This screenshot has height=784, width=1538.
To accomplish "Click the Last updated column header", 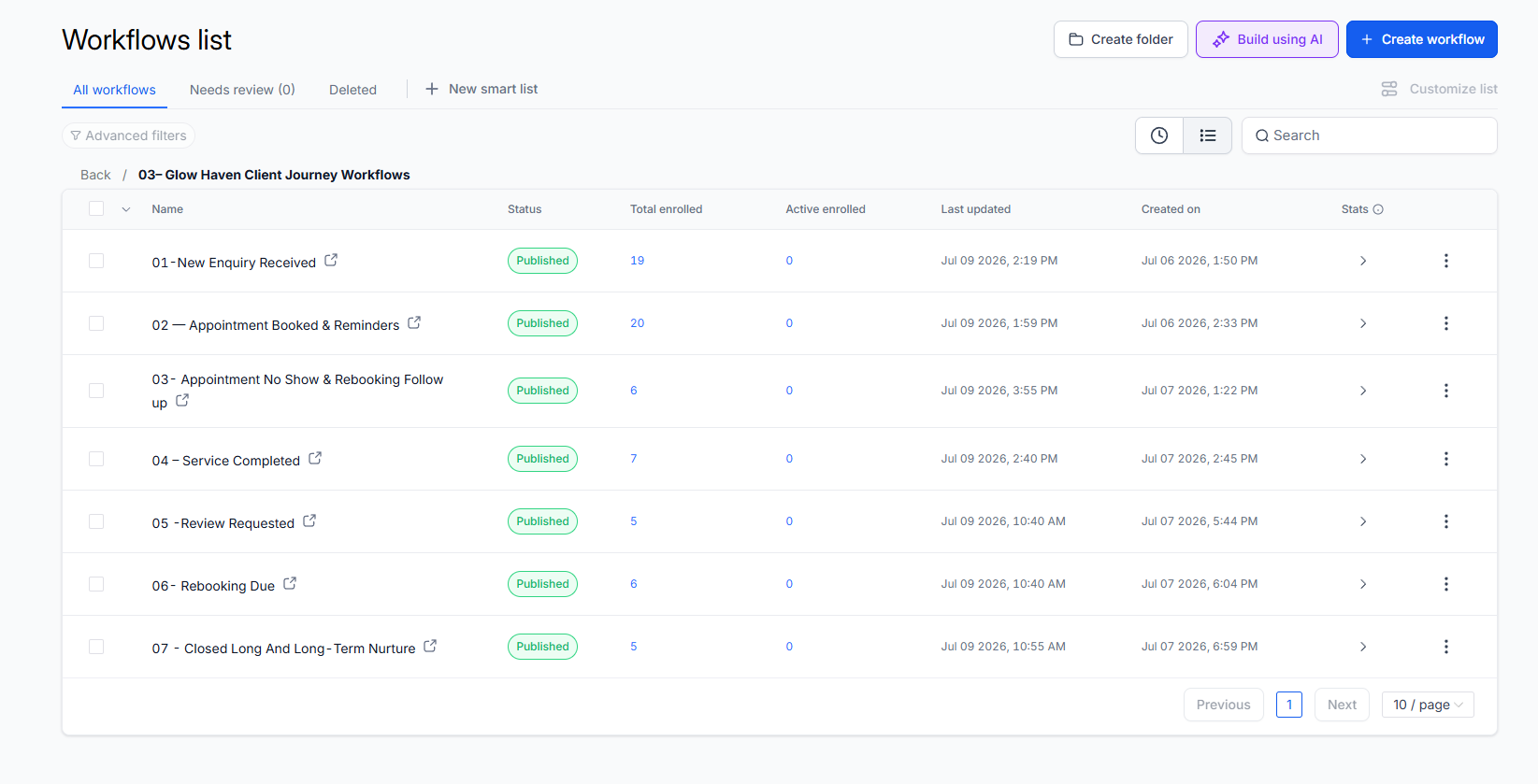I will pos(975,209).
